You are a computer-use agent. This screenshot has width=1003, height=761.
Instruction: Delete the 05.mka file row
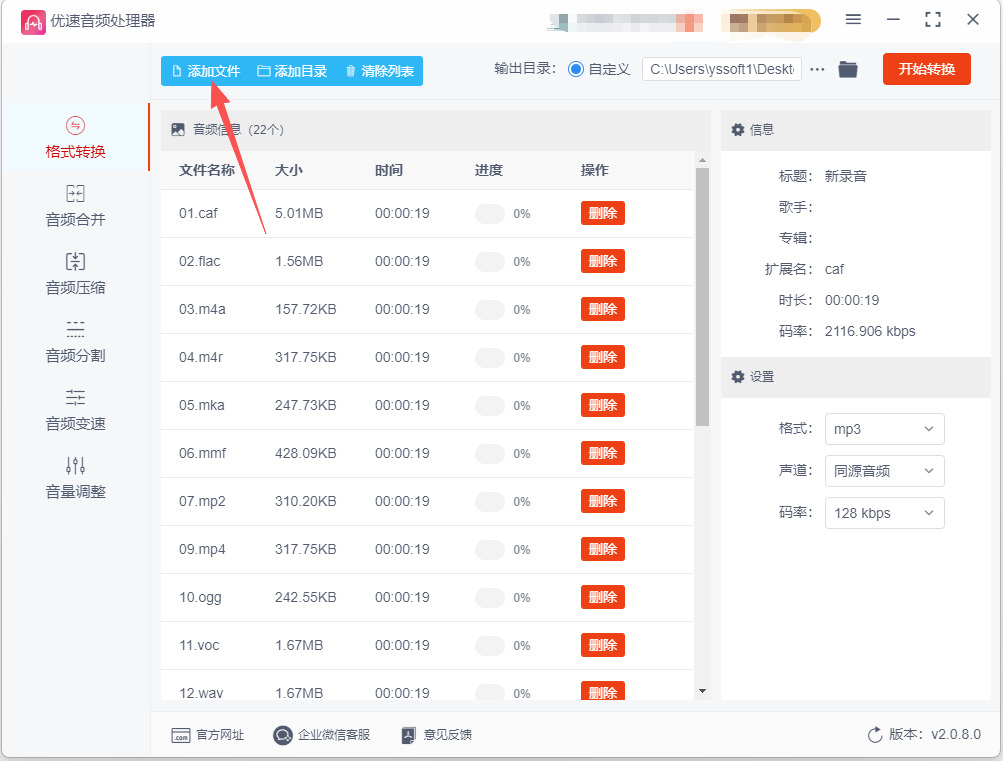tap(603, 405)
